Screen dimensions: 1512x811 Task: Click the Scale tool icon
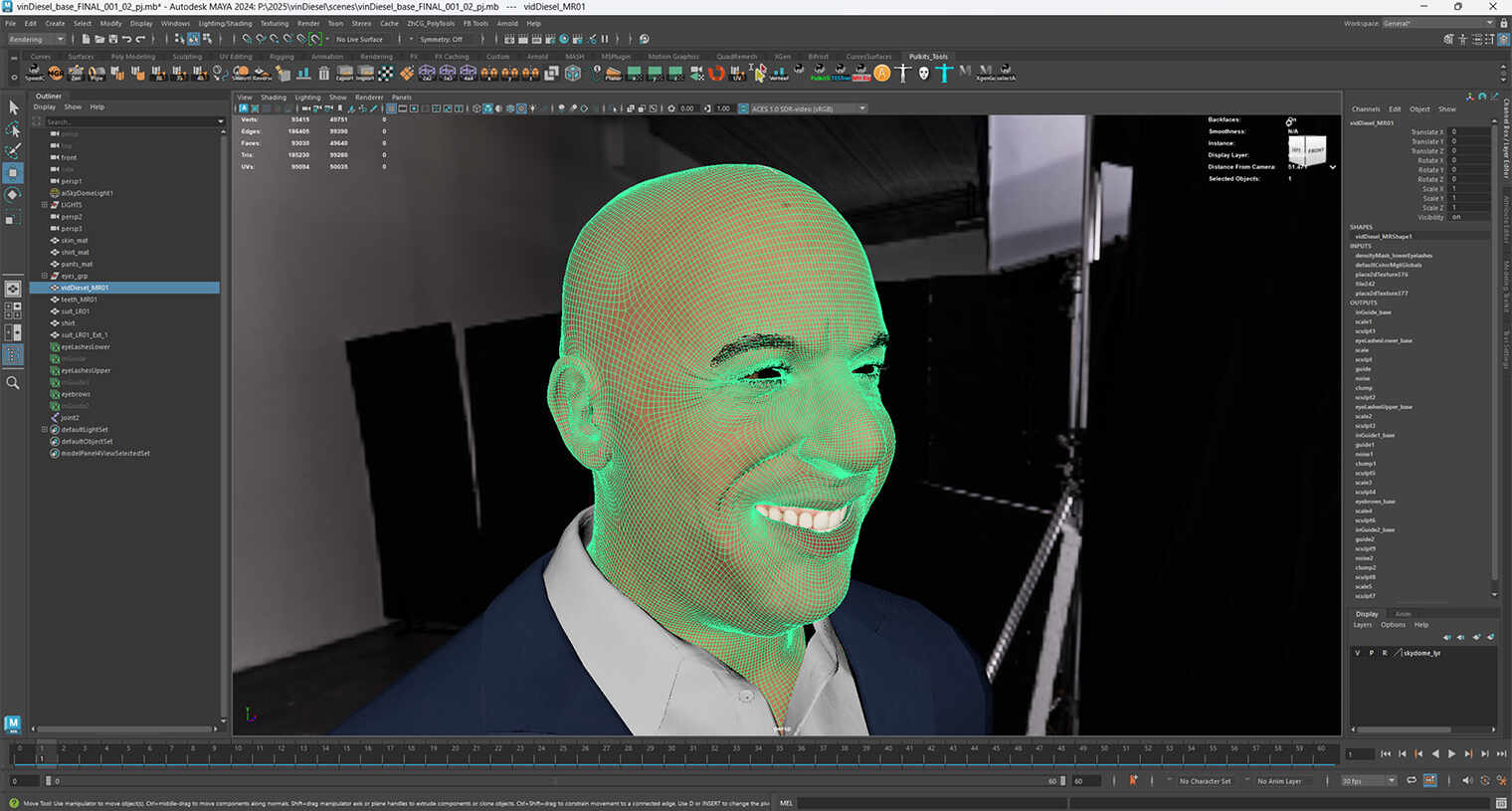tap(13, 217)
